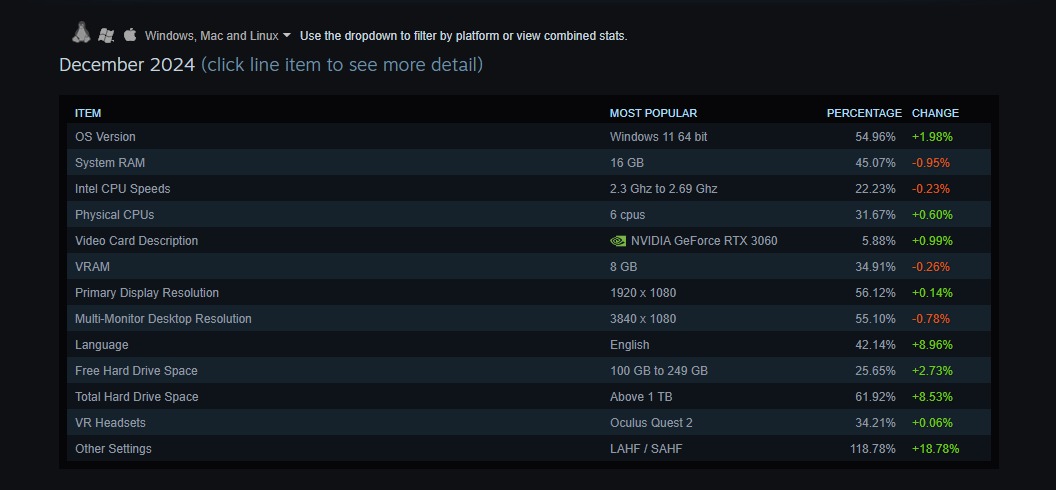Image resolution: width=1056 pixels, height=490 pixels.
Task: Click the December 2024 heading text
Action: (127, 65)
